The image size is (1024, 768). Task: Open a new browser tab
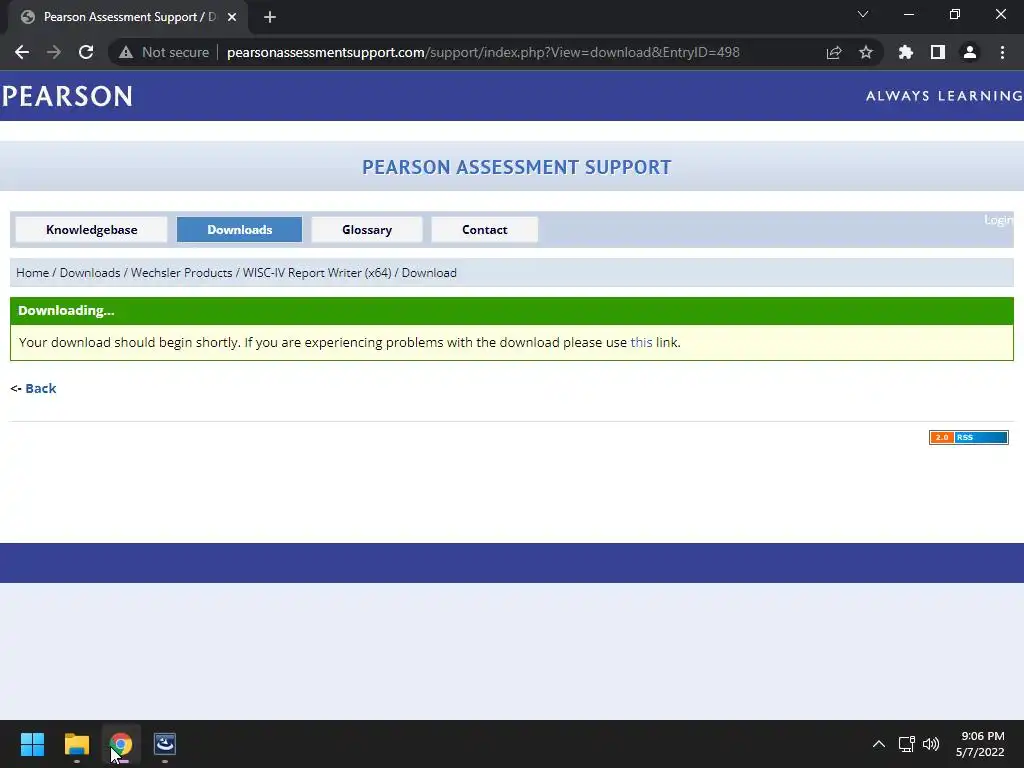click(x=270, y=17)
